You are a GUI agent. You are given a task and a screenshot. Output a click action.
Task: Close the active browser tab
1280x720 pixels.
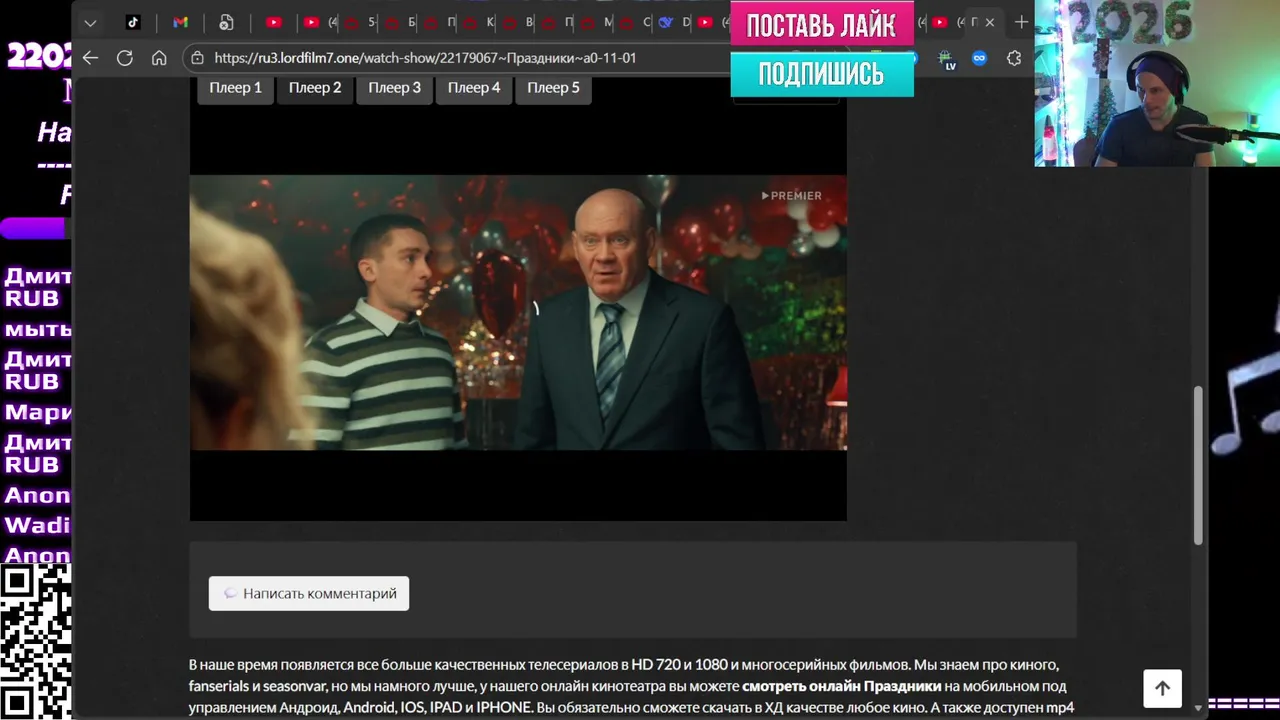[x=990, y=22]
